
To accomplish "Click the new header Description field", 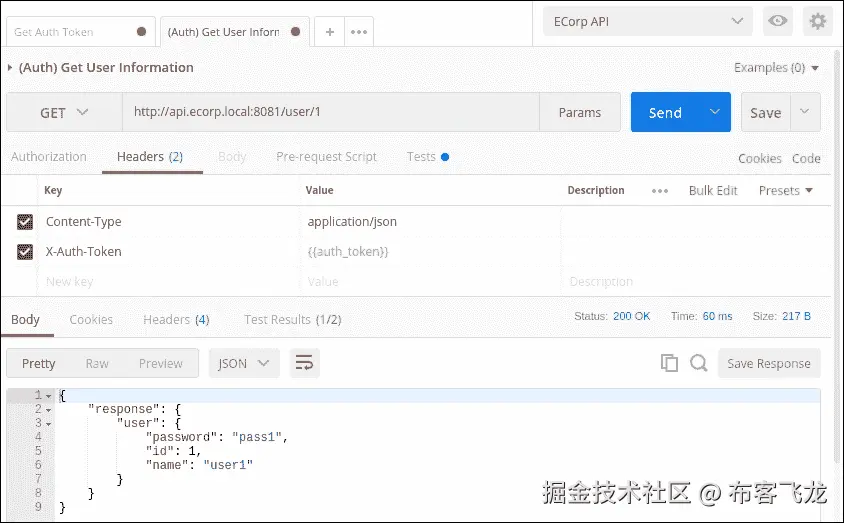I will coord(695,281).
